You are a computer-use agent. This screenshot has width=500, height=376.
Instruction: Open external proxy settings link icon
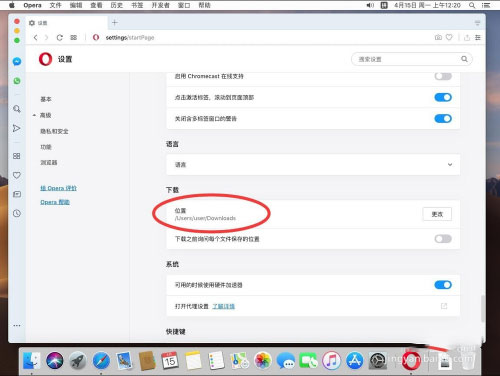444,306
